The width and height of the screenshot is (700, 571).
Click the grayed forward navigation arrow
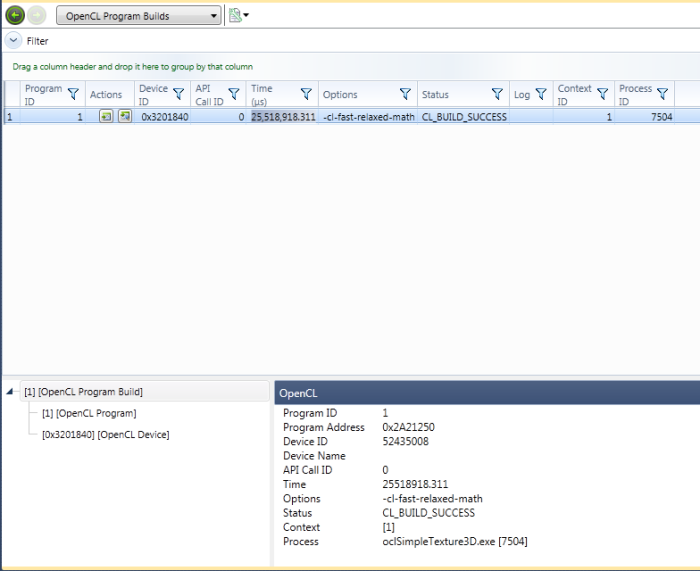click(x=38, y=16)
